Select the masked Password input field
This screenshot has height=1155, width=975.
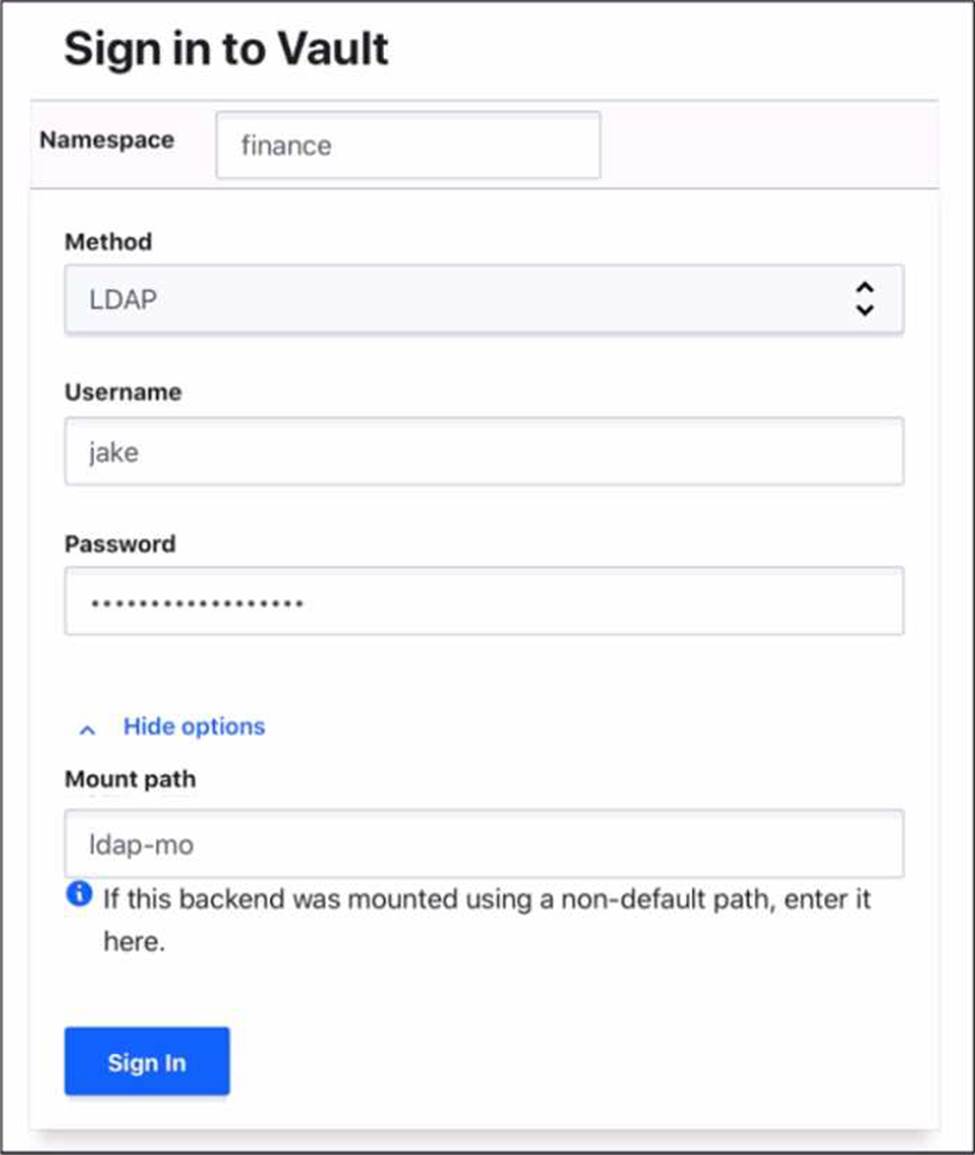(484, 602)
